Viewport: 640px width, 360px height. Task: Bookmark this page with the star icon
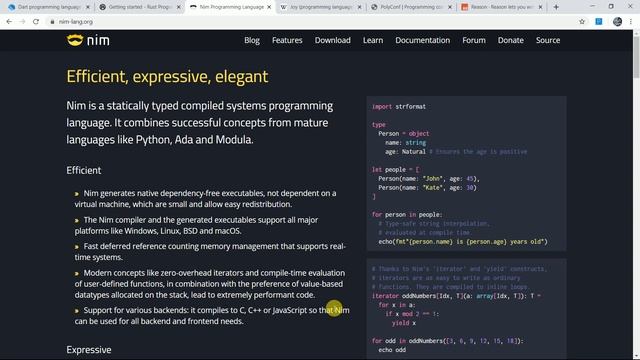pyautogui.click(x=582, y=22)
